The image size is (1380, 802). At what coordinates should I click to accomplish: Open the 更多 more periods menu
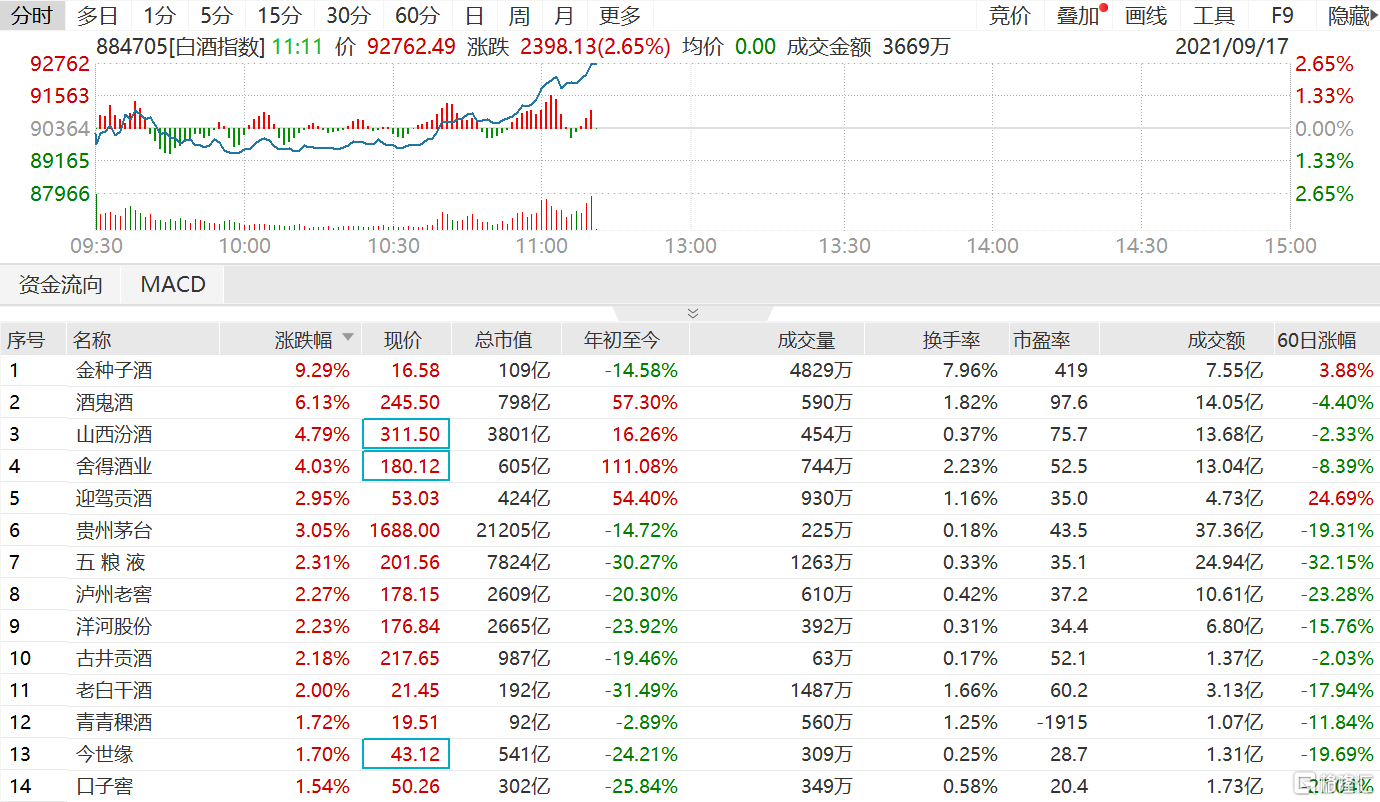pos(620,15)
